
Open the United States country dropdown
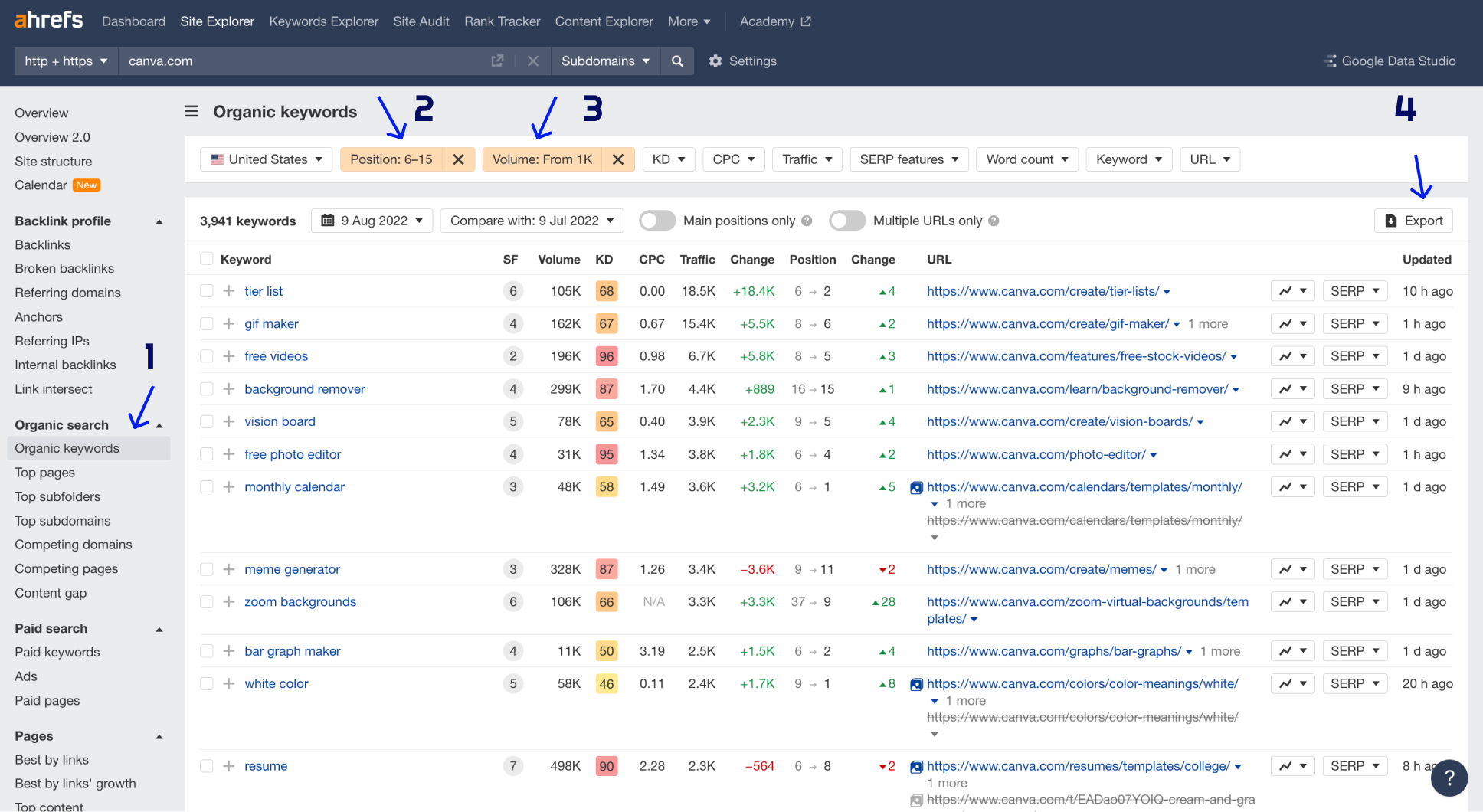(x=267, y=159)
